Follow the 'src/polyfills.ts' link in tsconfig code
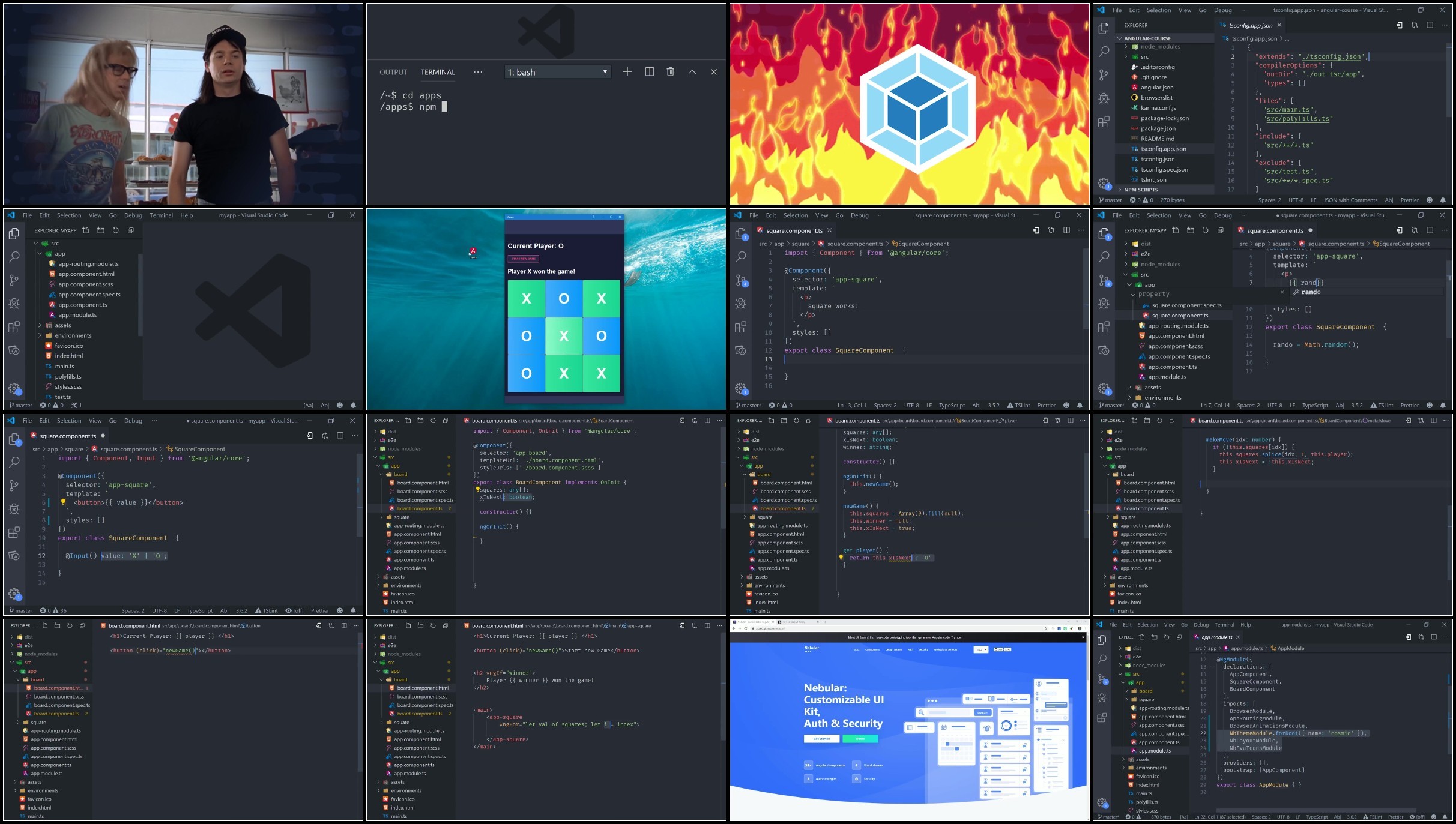 1297,119
